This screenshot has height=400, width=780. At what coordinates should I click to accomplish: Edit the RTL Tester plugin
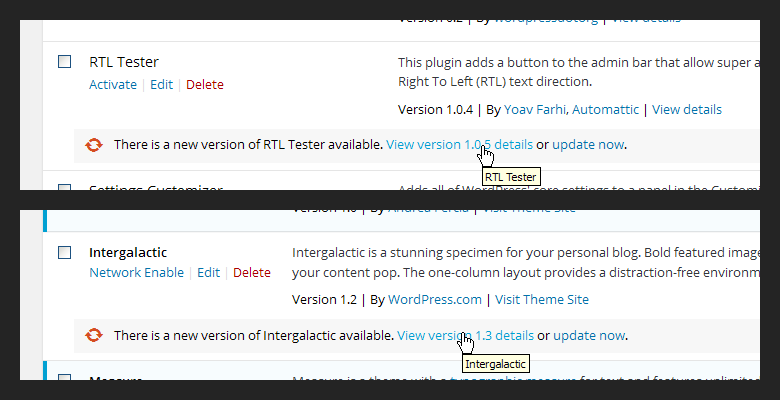[x=162, y=85]
